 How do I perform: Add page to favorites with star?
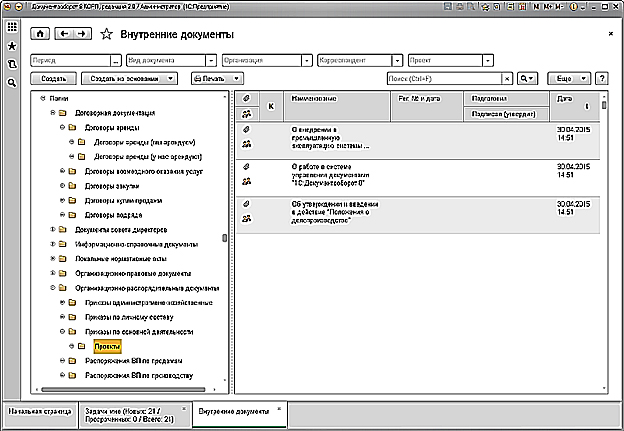click(107, 36)
